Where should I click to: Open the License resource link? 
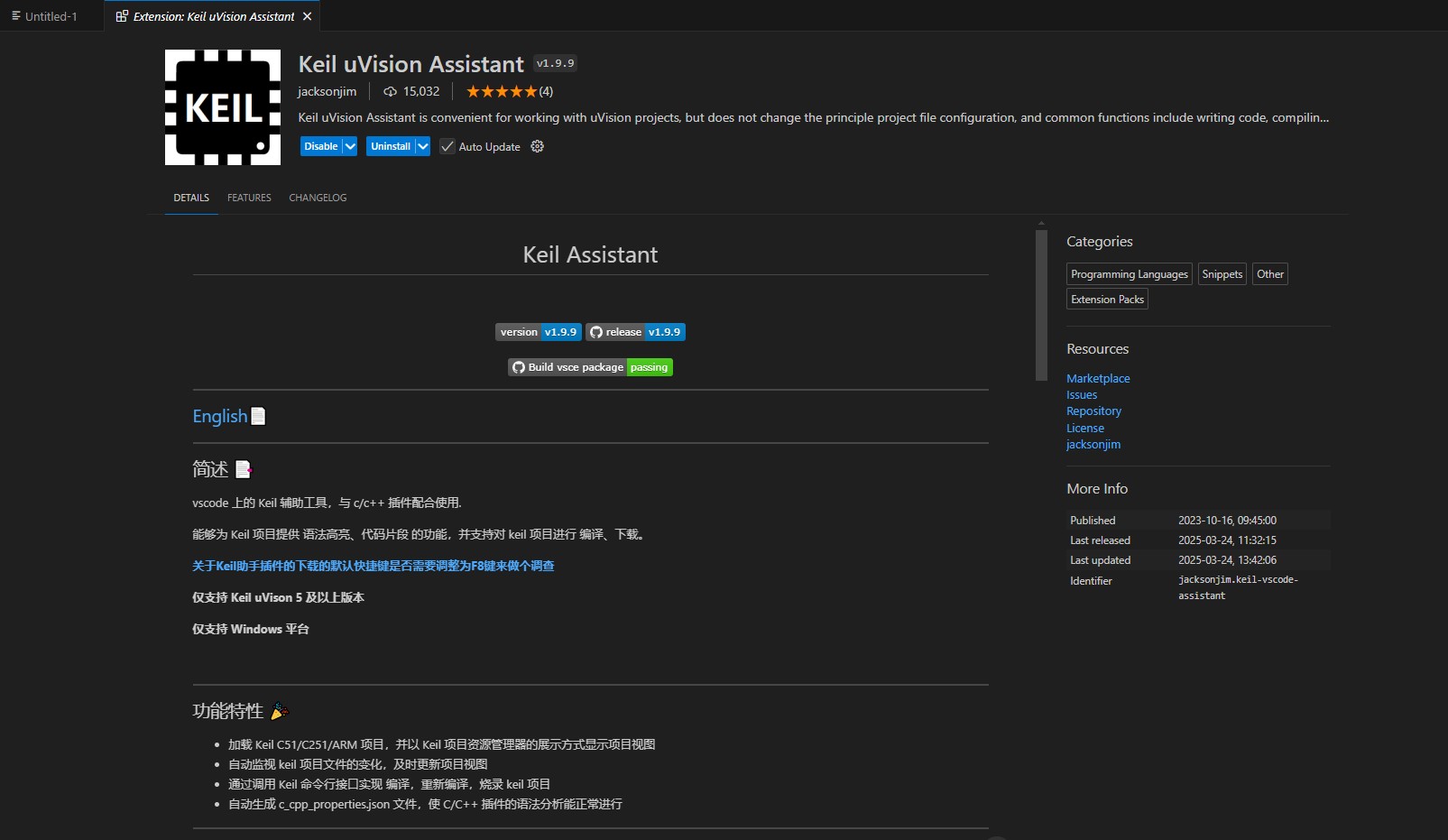(1085, 428)
